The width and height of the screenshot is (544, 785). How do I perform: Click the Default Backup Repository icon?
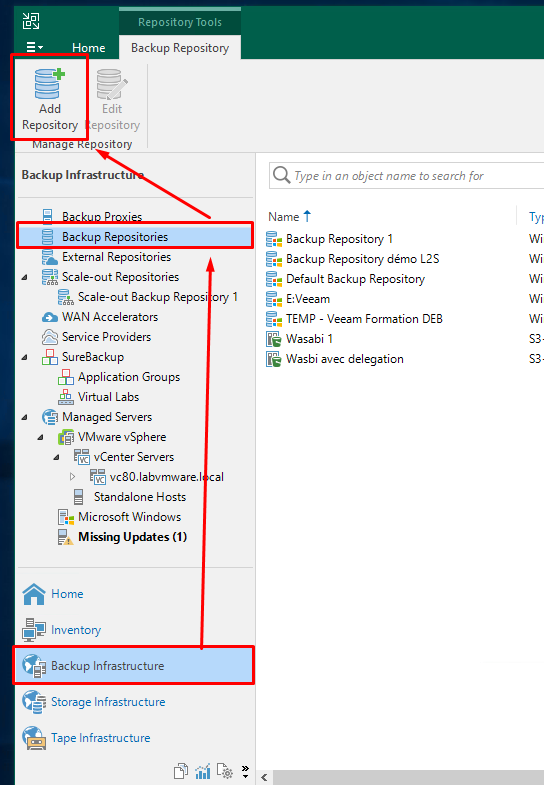click(x=274, y=279)
